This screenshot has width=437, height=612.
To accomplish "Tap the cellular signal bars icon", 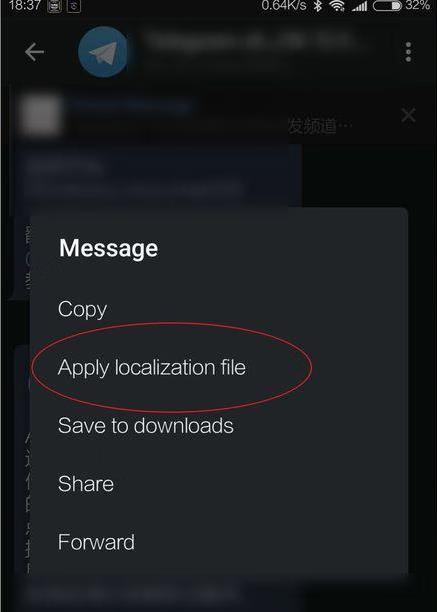I will pos(359,6).
